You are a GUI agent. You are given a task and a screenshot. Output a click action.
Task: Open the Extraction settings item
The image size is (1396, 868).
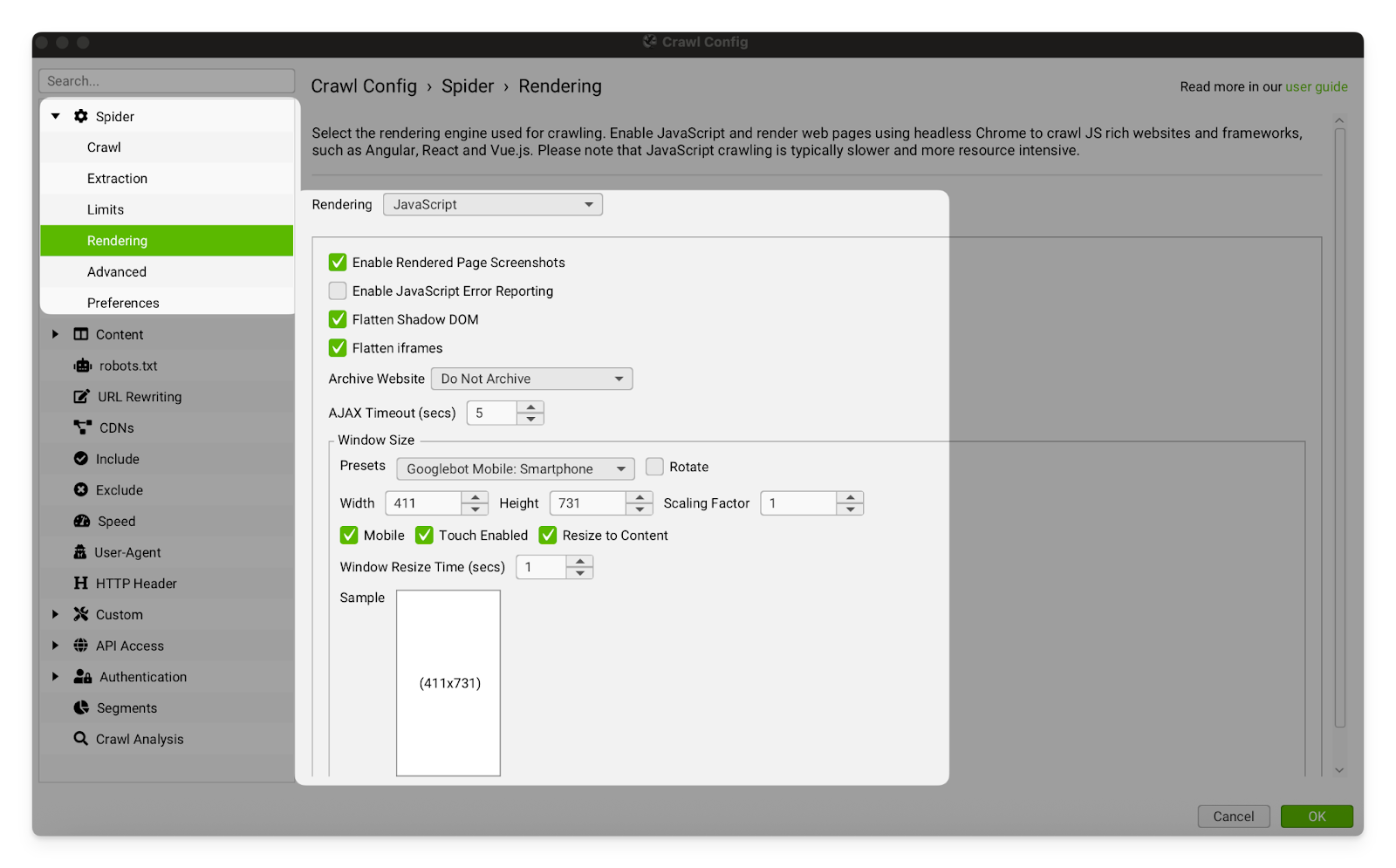117,179
